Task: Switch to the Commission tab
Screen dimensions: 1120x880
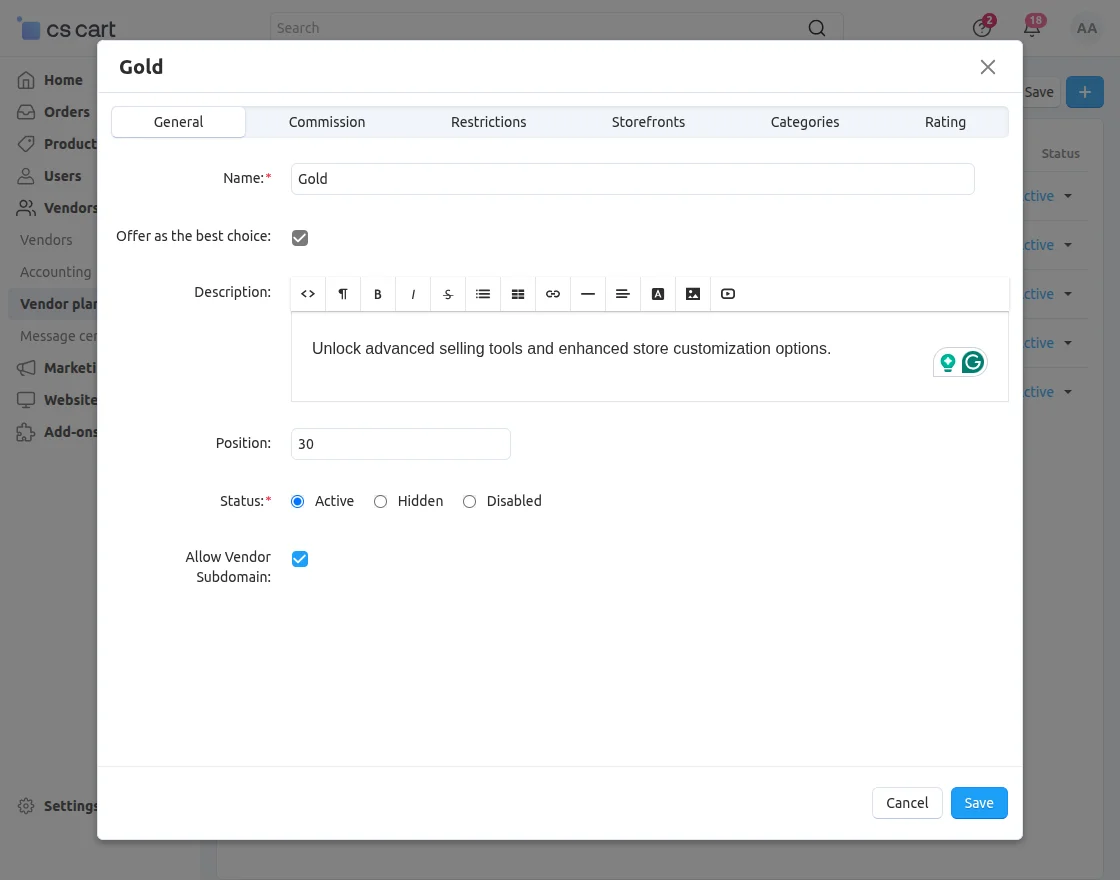Action: click(326, 121)
